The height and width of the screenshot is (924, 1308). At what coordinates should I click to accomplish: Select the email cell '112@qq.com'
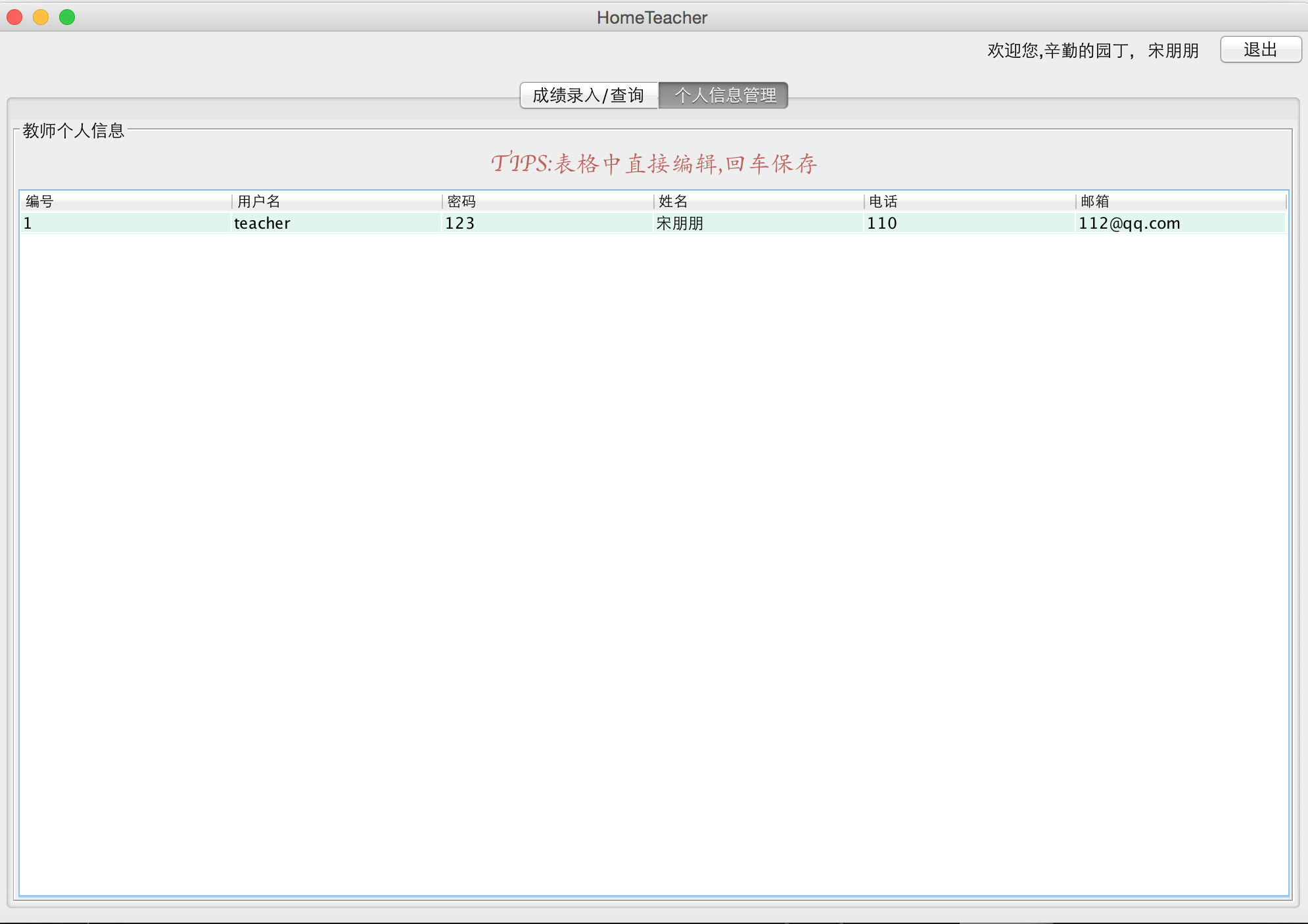tap(1181, 223)
